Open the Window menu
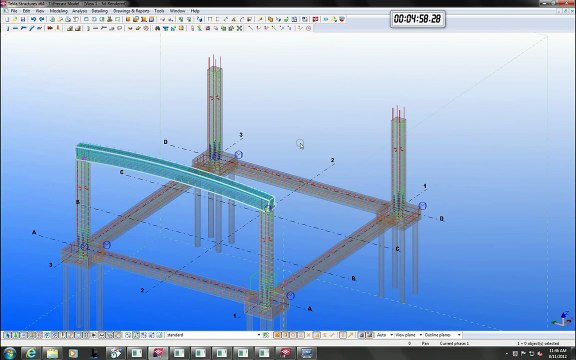 (x=177, y=11)
